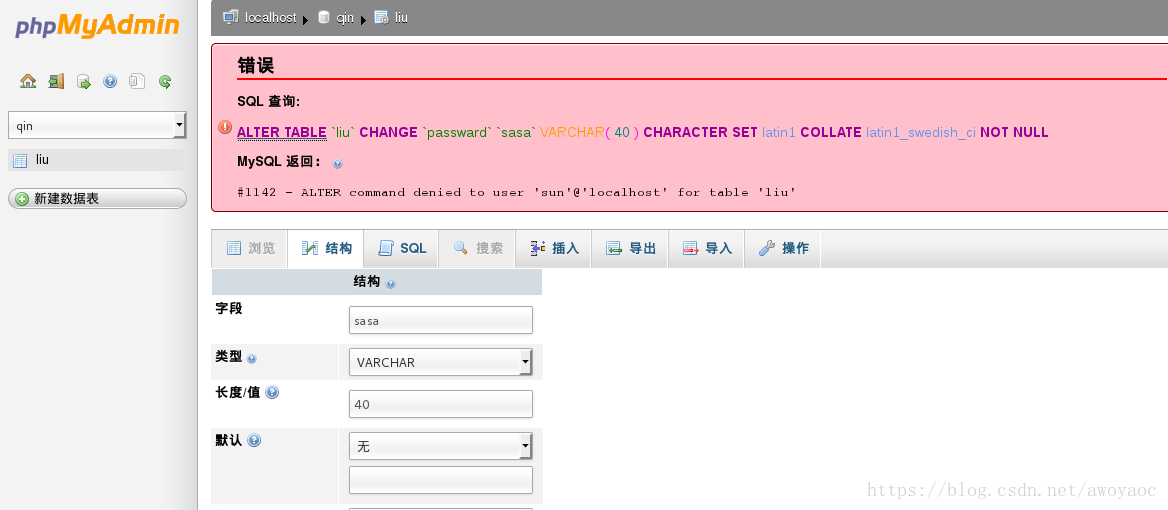Open help icon beside 长度/值 label
The height and width of the screenshot is (510, 1168).
pyautogui.click(x=272, y=392)
